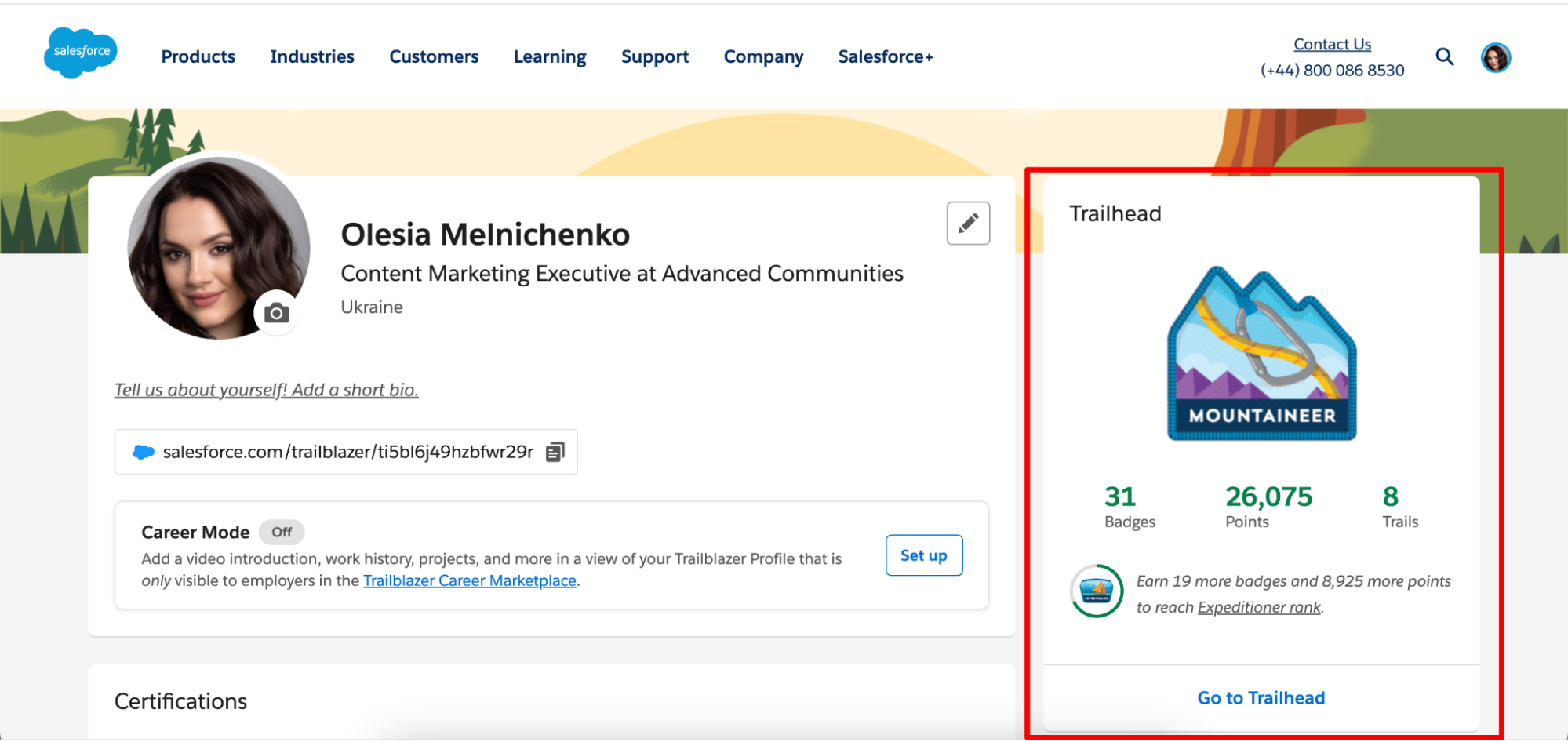The height and width of the screenshot is (742, 1568).
Task: Click the camera icon on profile photo
Action: pyautogui.click(x=276, y=314)
